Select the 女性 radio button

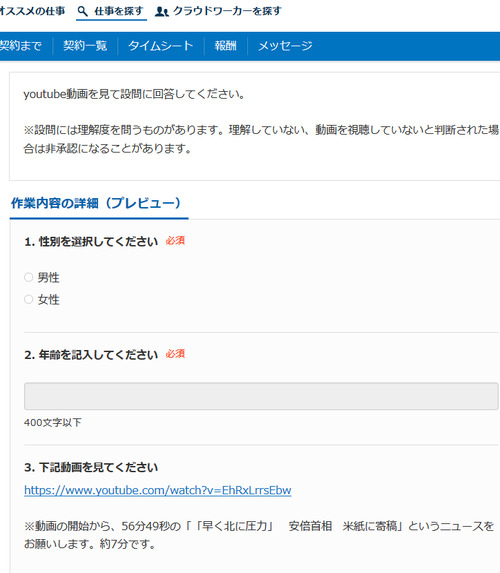tap(29, 299)
